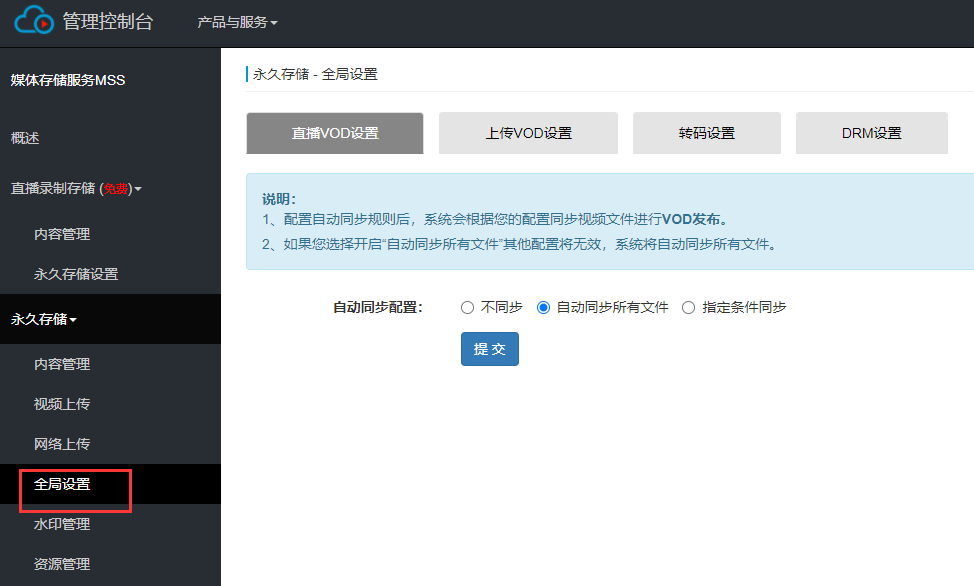Open the 管理控制台 home title
The width and height of the screenshot is (974, 586).
(x=107, y=22)
